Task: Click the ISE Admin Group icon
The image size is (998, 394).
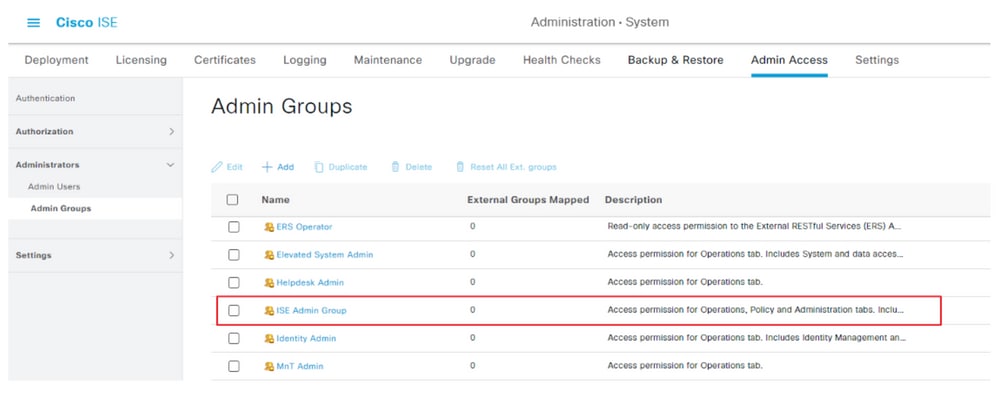Action: point(269,311)
